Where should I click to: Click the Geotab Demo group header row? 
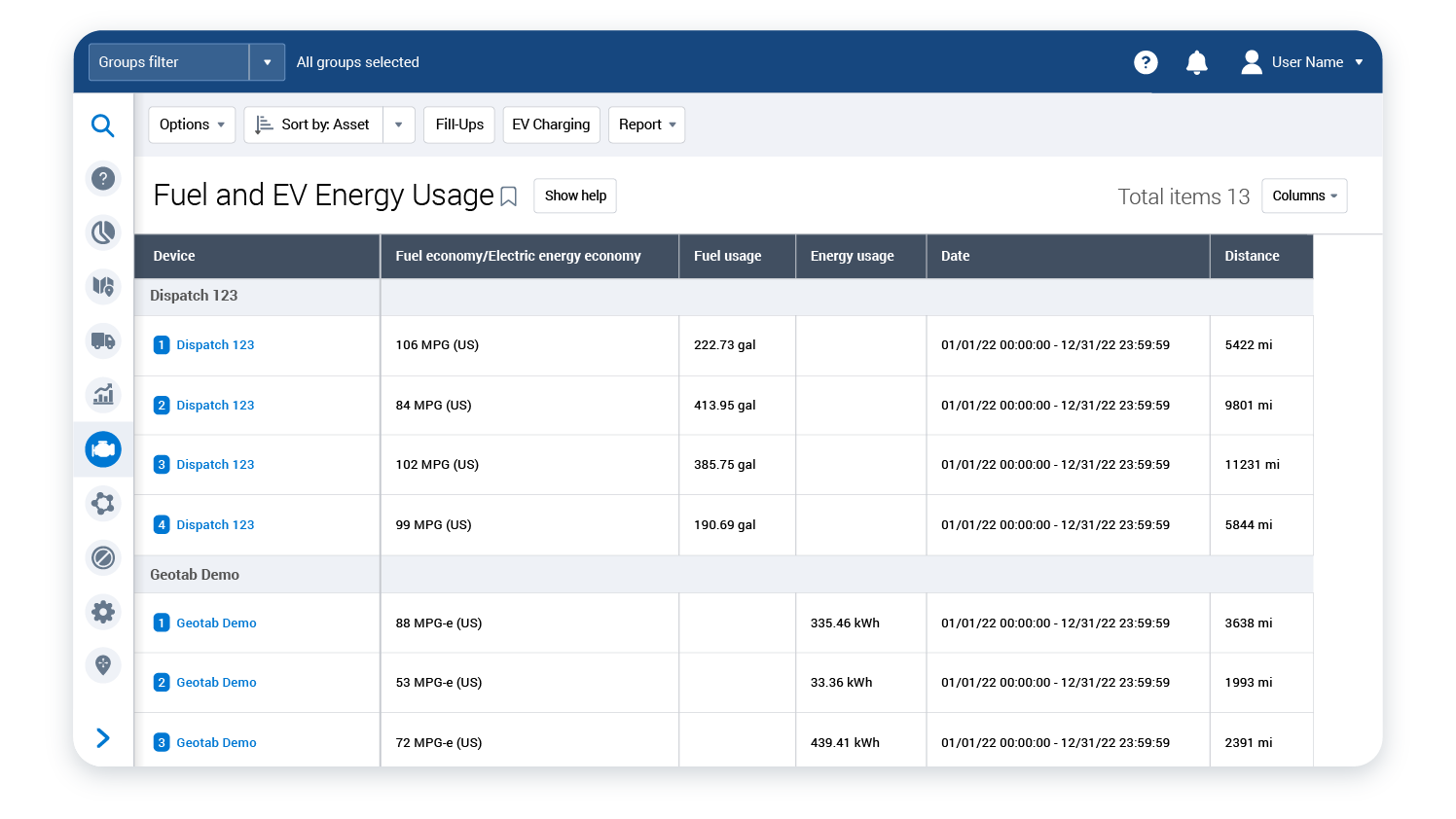point(723,575)
